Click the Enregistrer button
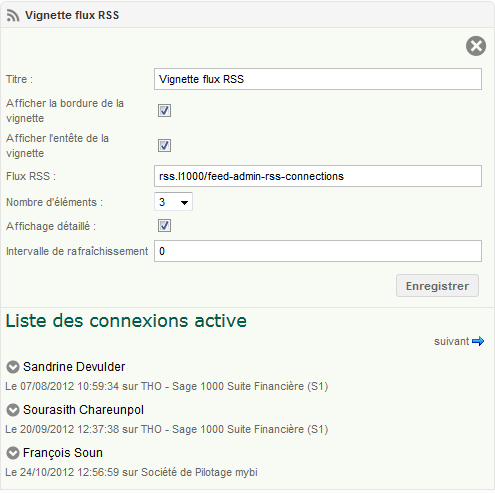The height and width of the screenshot is (493, 495). point(437,286)
